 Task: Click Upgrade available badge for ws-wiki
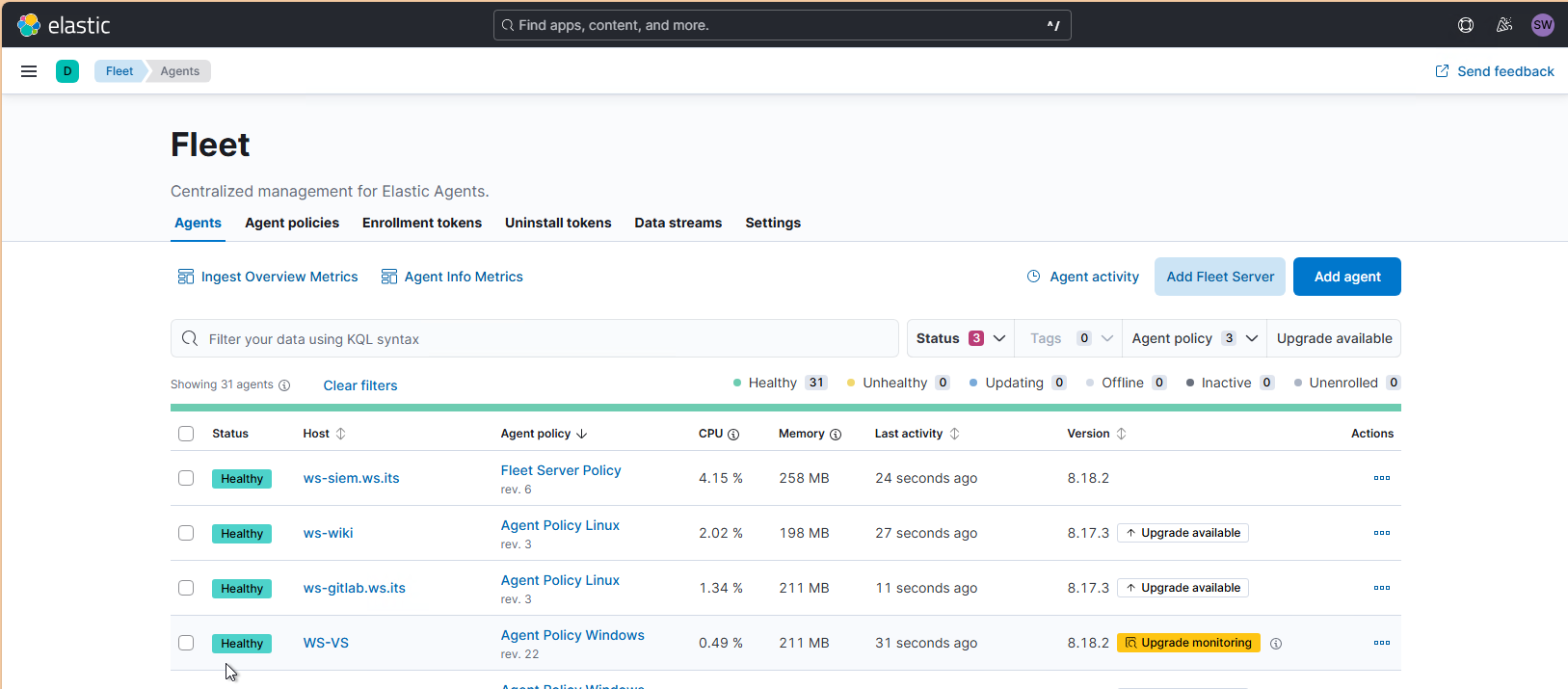click(1183, 533)
